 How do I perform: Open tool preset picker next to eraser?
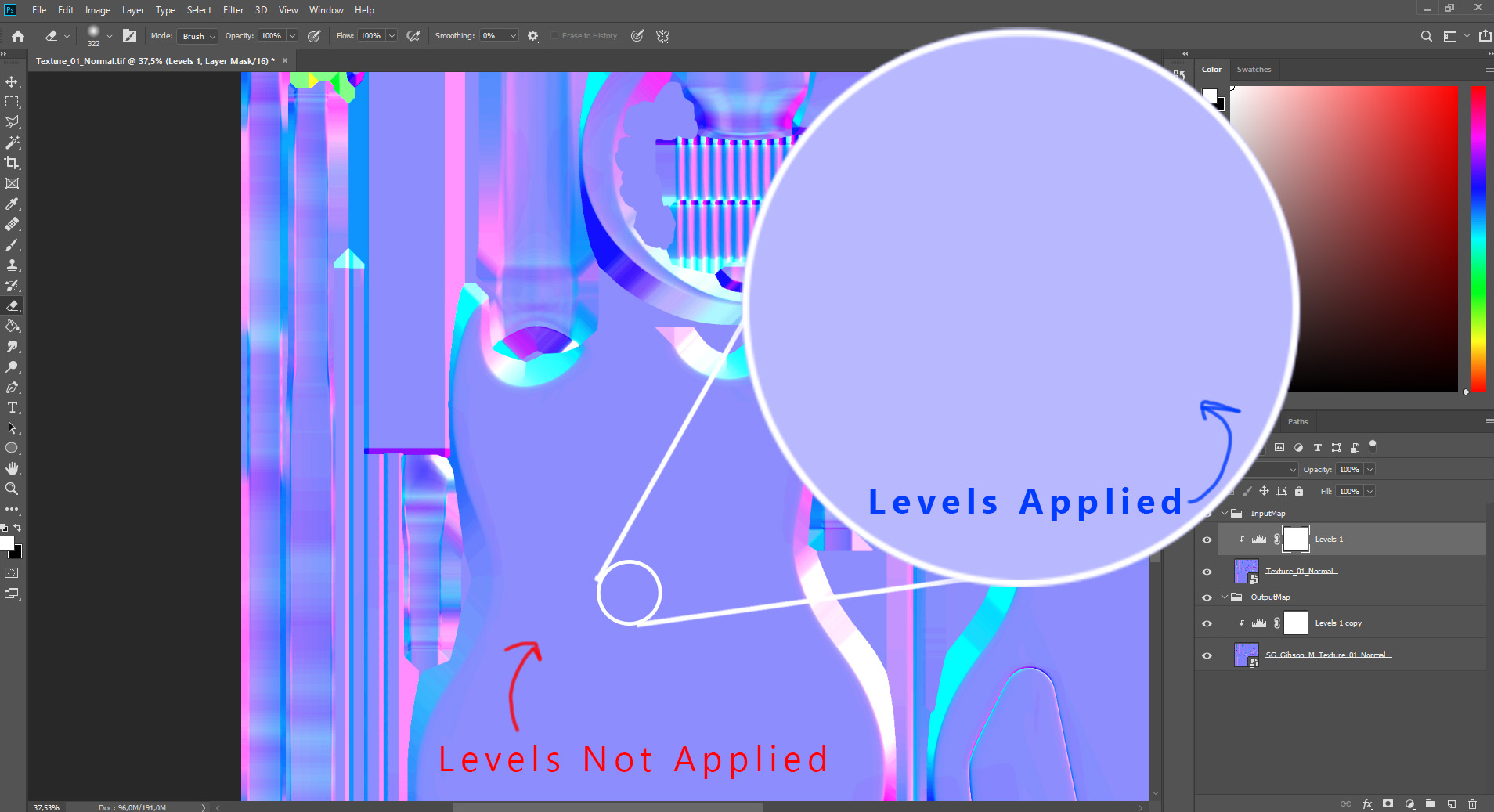coord(67,36)
